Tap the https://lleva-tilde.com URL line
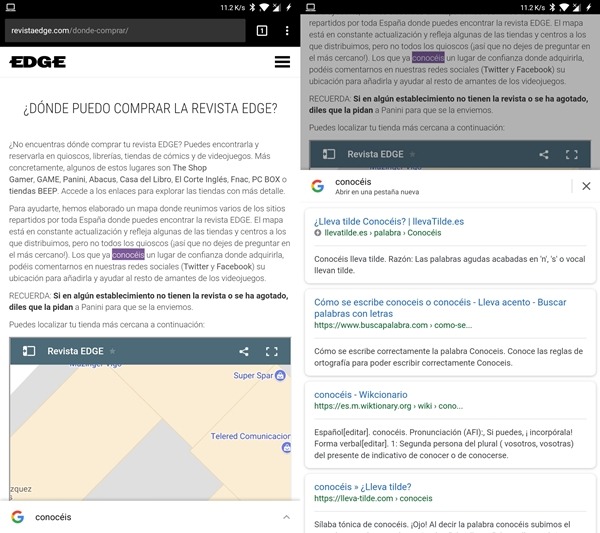This screenshot has width=600, height=533. click(x=373, y=498)
